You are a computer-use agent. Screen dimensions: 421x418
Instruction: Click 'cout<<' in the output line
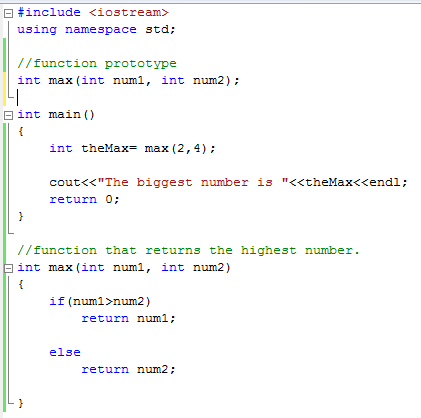(x=73, y=182)
